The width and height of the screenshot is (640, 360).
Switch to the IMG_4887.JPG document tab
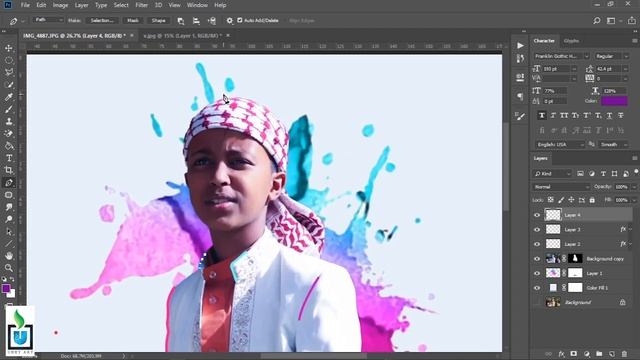pos(75,36)
